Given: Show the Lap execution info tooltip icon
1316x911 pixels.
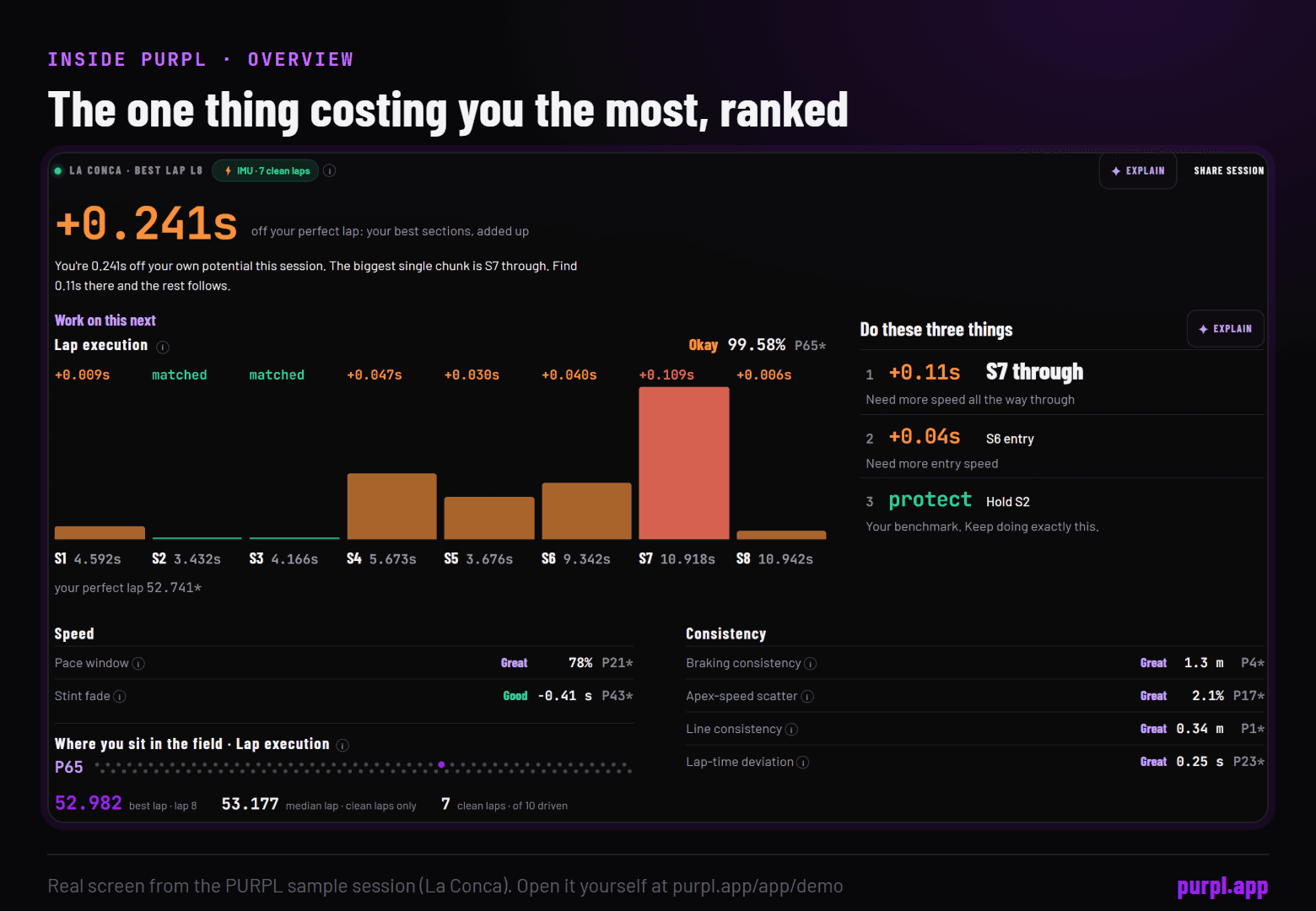Looking at the screenshot, I should point(163,347).
